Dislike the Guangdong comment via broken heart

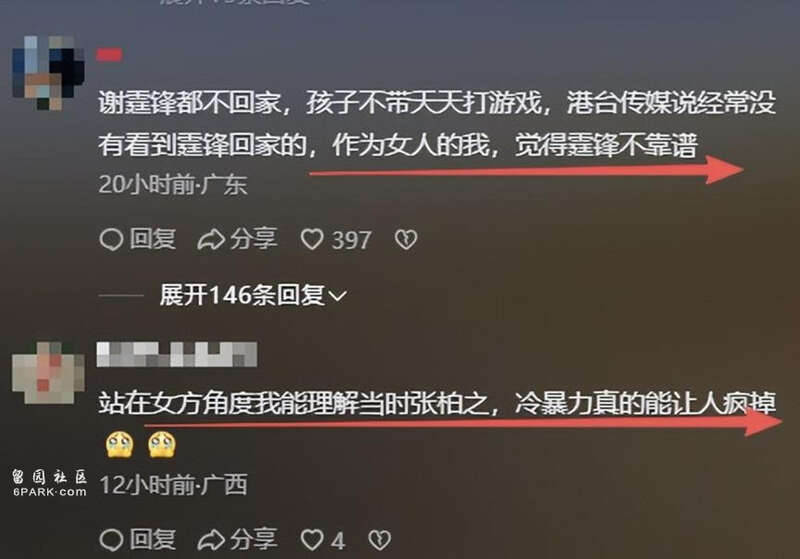coord(406,239)
